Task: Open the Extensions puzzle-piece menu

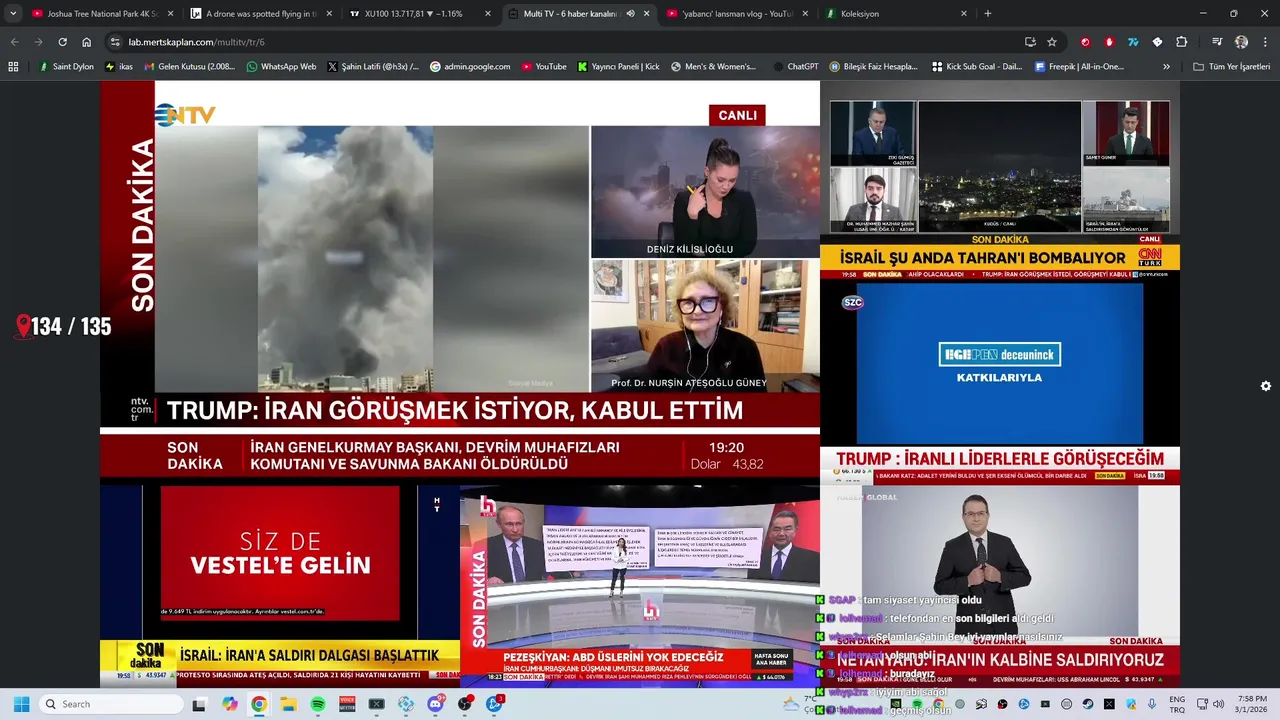Action: [1182, 42]
